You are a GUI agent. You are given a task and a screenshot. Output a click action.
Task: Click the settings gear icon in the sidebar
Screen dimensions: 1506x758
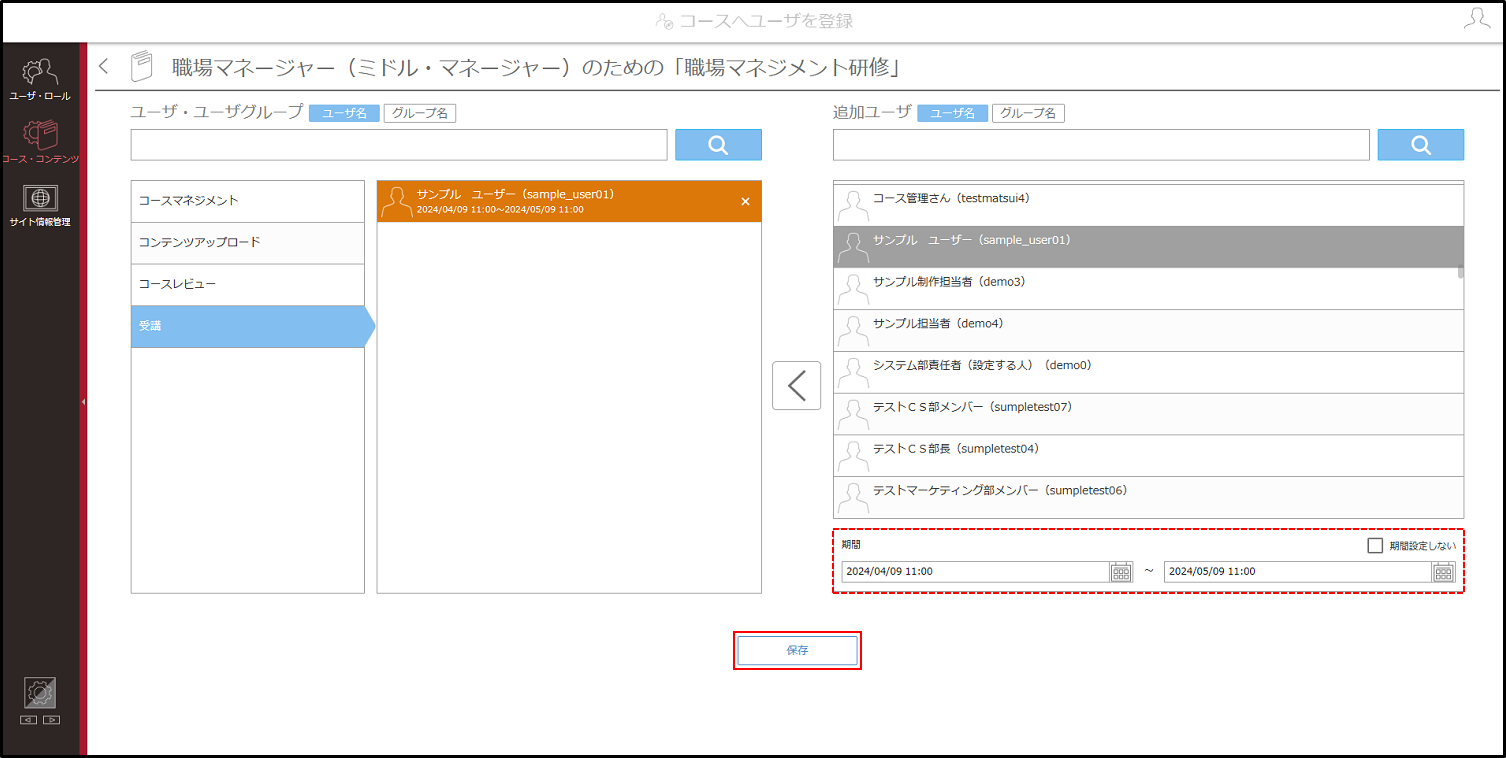click(40, 693)
